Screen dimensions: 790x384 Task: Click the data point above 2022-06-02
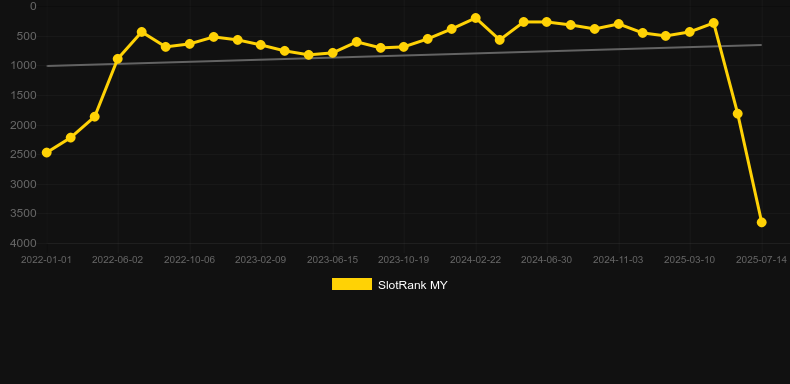[x=118, y=59]
